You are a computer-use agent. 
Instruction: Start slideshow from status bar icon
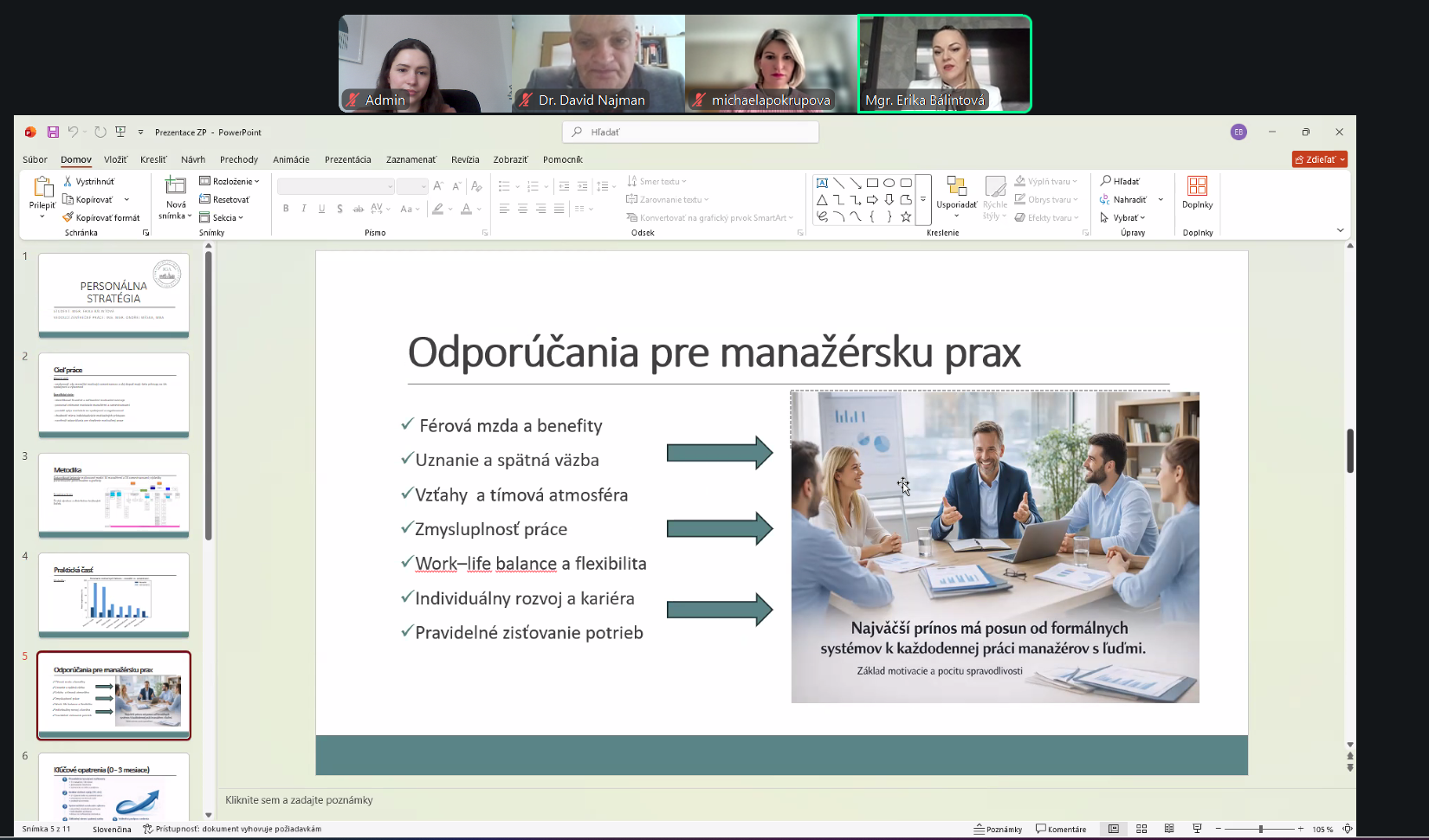coord(1197,829)
